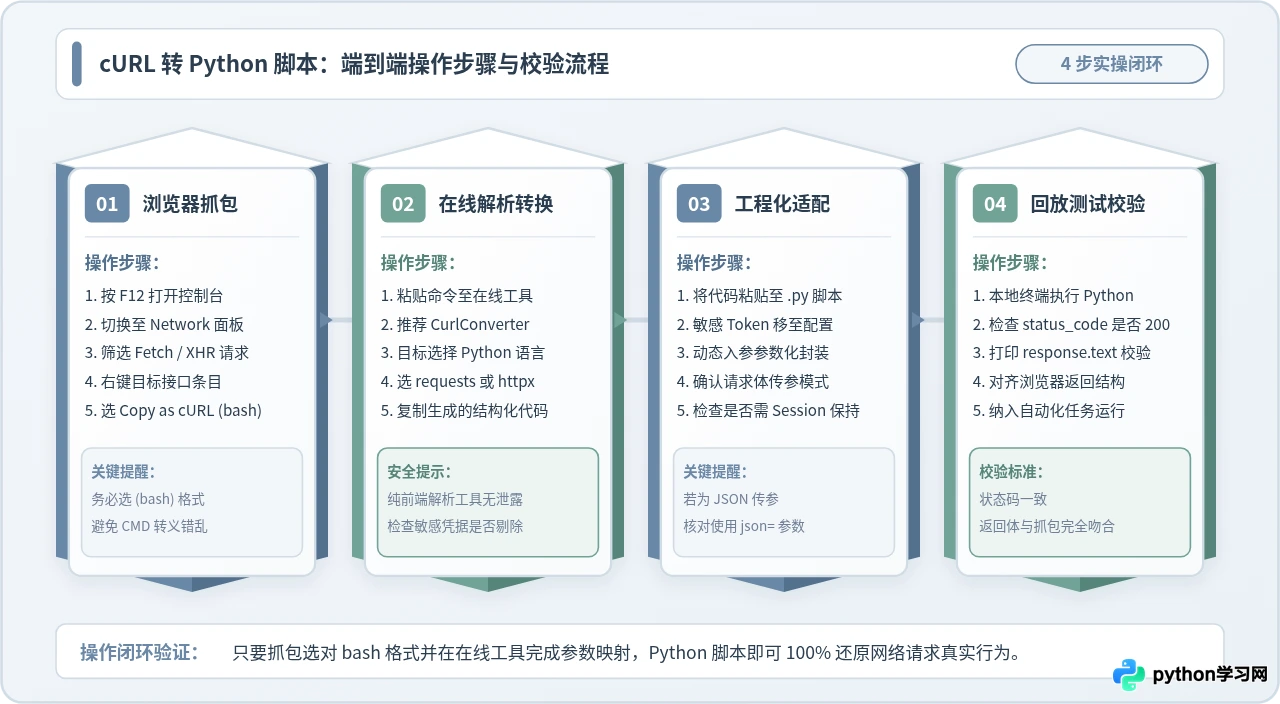
Task: Click '1. 按 F12 打开控制台'
Action: [x=154, y=296]
